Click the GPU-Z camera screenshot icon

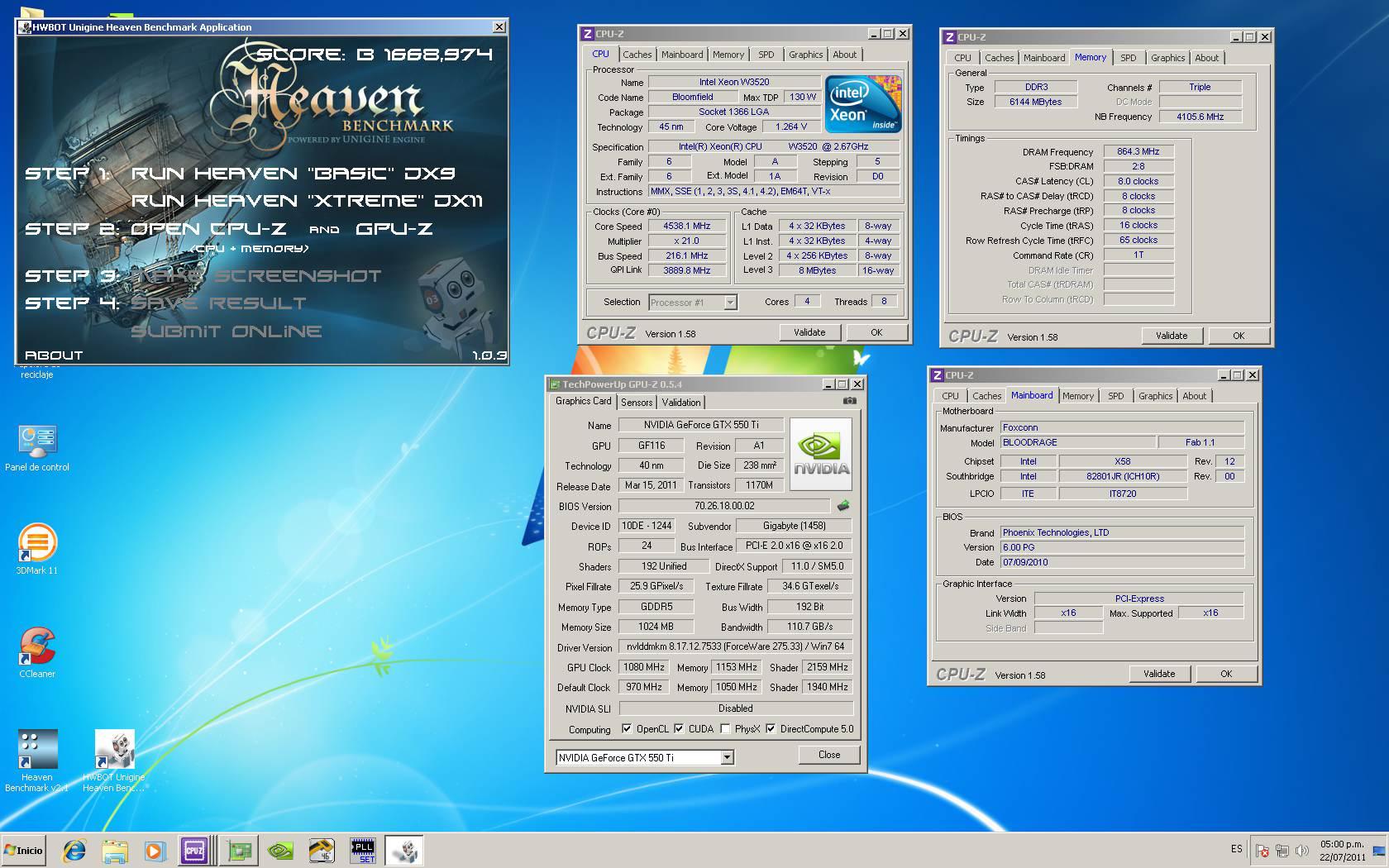(x=849, y=401)
